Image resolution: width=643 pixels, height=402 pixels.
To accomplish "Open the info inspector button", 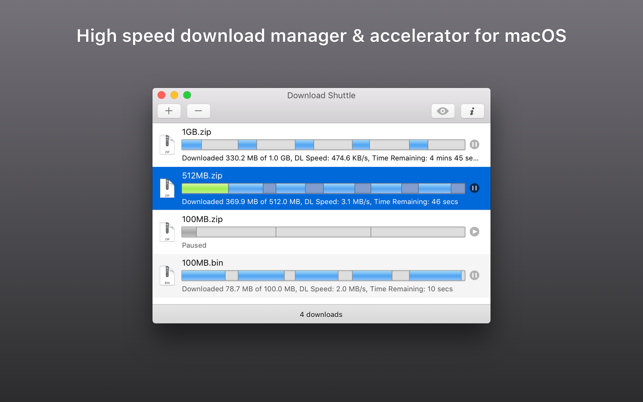I will coord(472,111).
